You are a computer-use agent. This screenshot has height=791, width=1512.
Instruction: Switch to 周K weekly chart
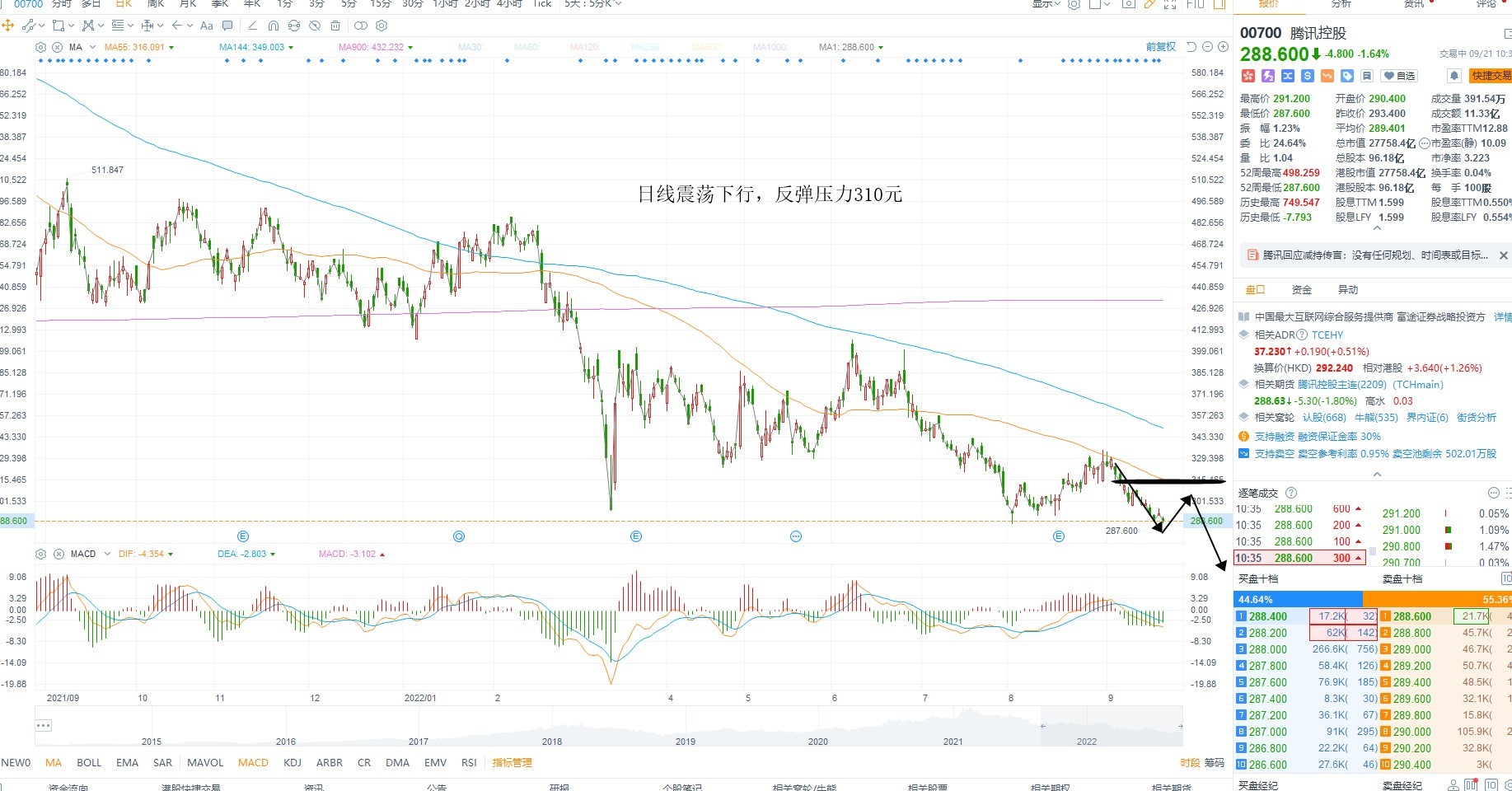click(156, 4)
